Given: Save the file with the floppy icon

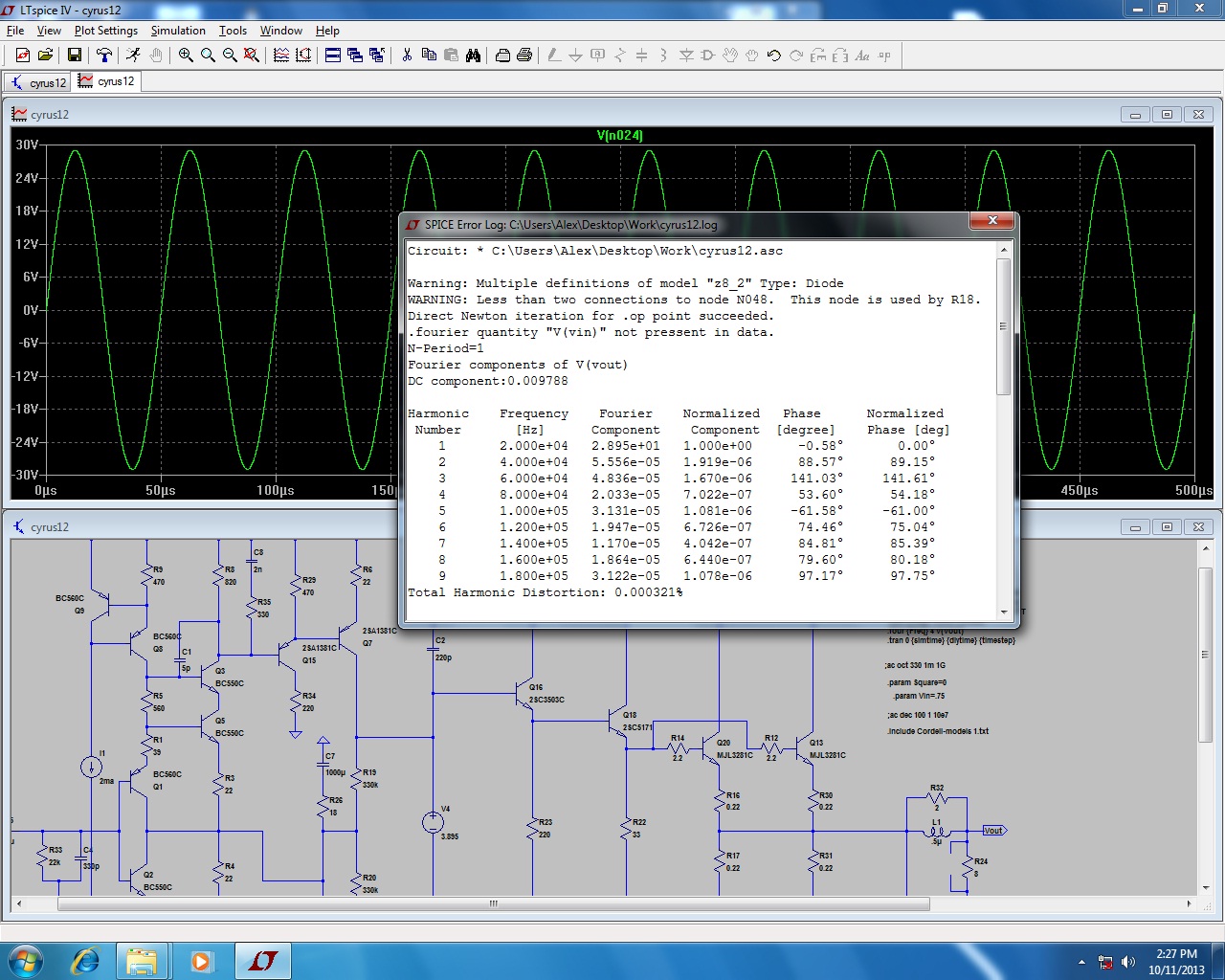Looking at the screenshot, I should tap(74, 56).
